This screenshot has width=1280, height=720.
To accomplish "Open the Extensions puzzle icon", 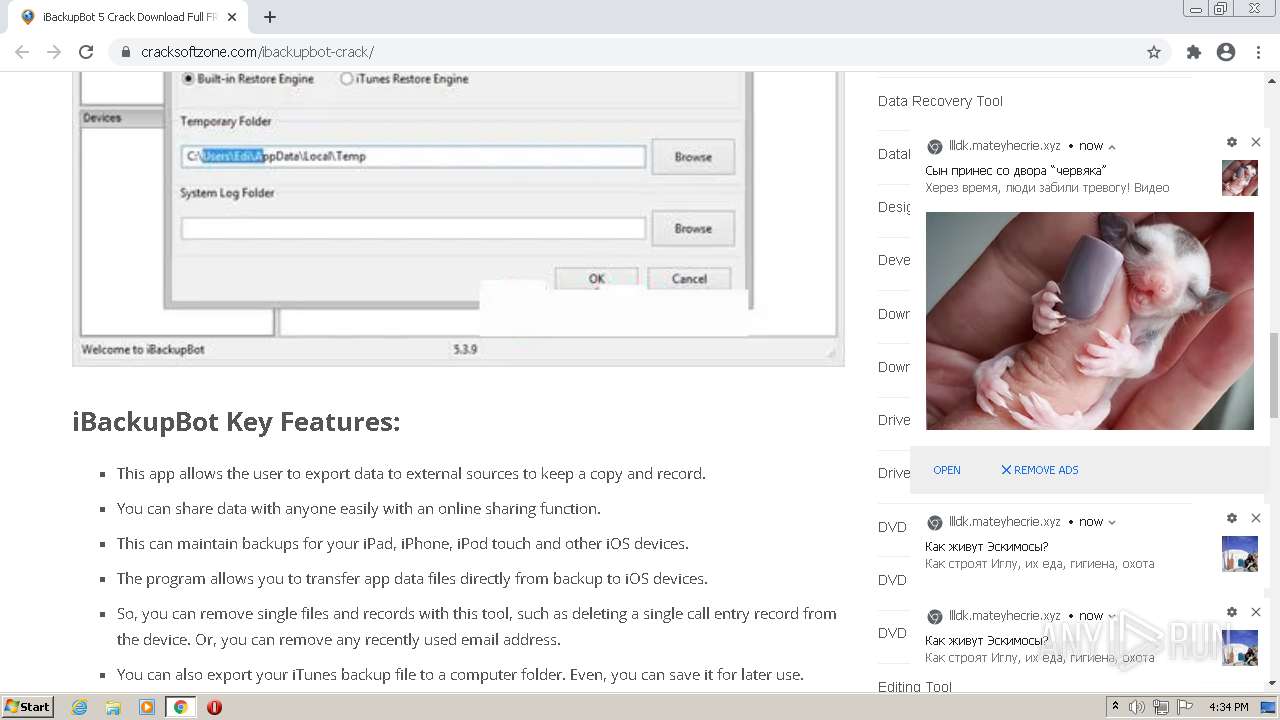I will click(x=1193, y=52).
